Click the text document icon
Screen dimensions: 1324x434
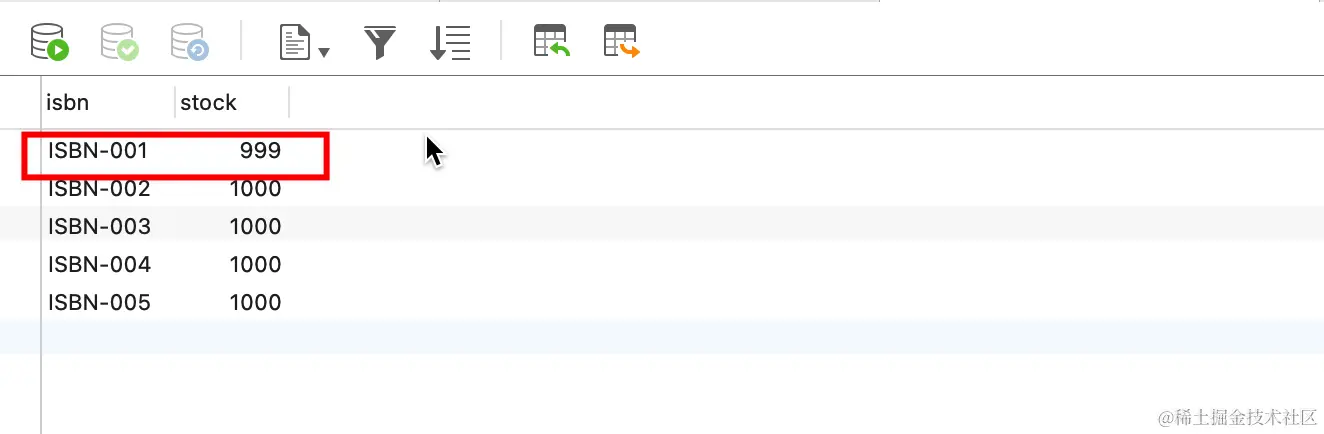click(294, 43)
